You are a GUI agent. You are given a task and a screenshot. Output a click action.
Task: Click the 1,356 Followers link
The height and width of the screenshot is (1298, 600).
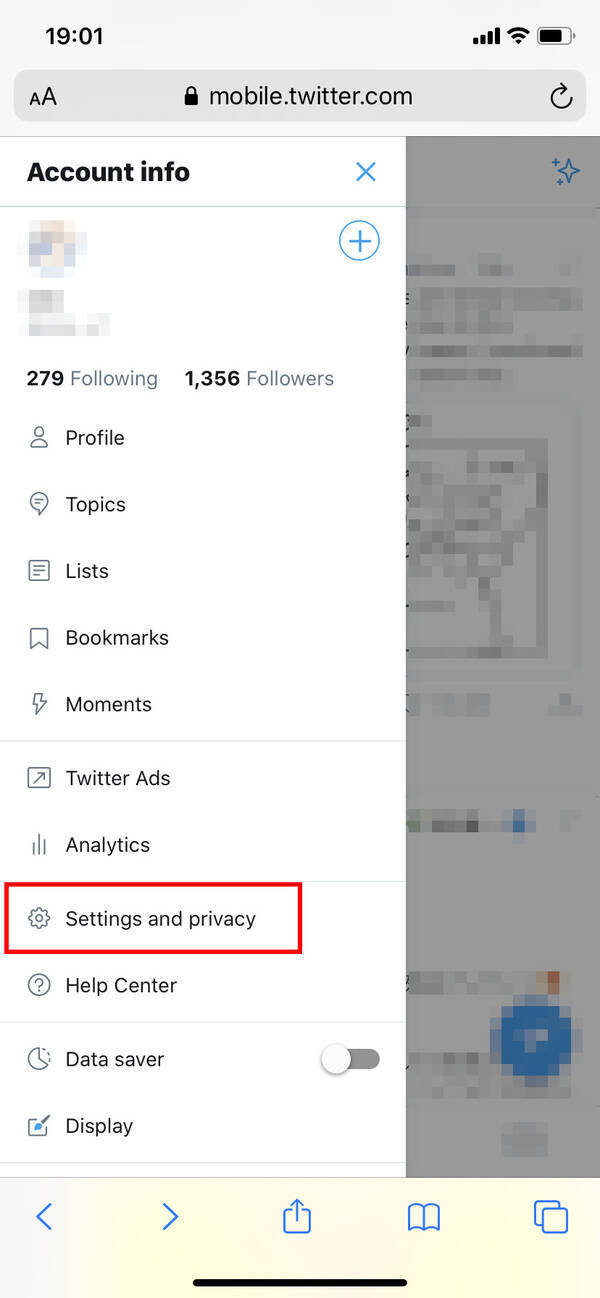tap(259, 379)
